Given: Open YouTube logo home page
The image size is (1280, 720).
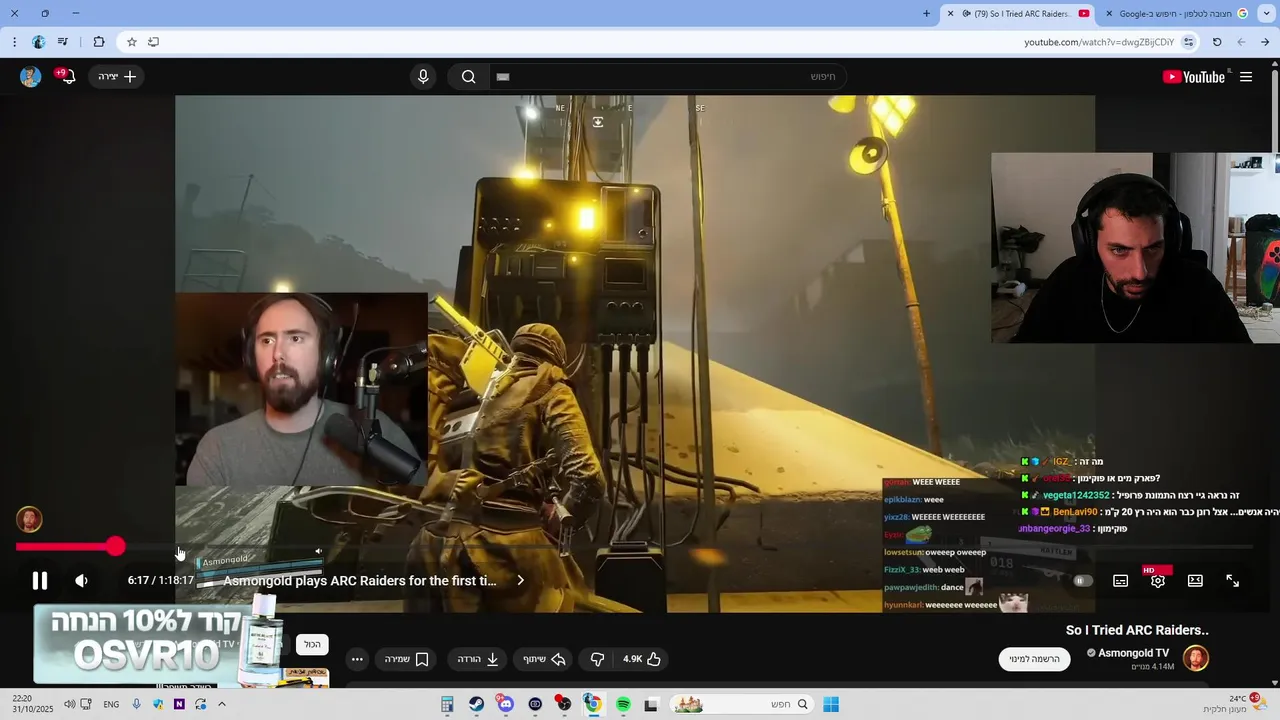Looking at the screenshot, I should [x=1194, y=77].
